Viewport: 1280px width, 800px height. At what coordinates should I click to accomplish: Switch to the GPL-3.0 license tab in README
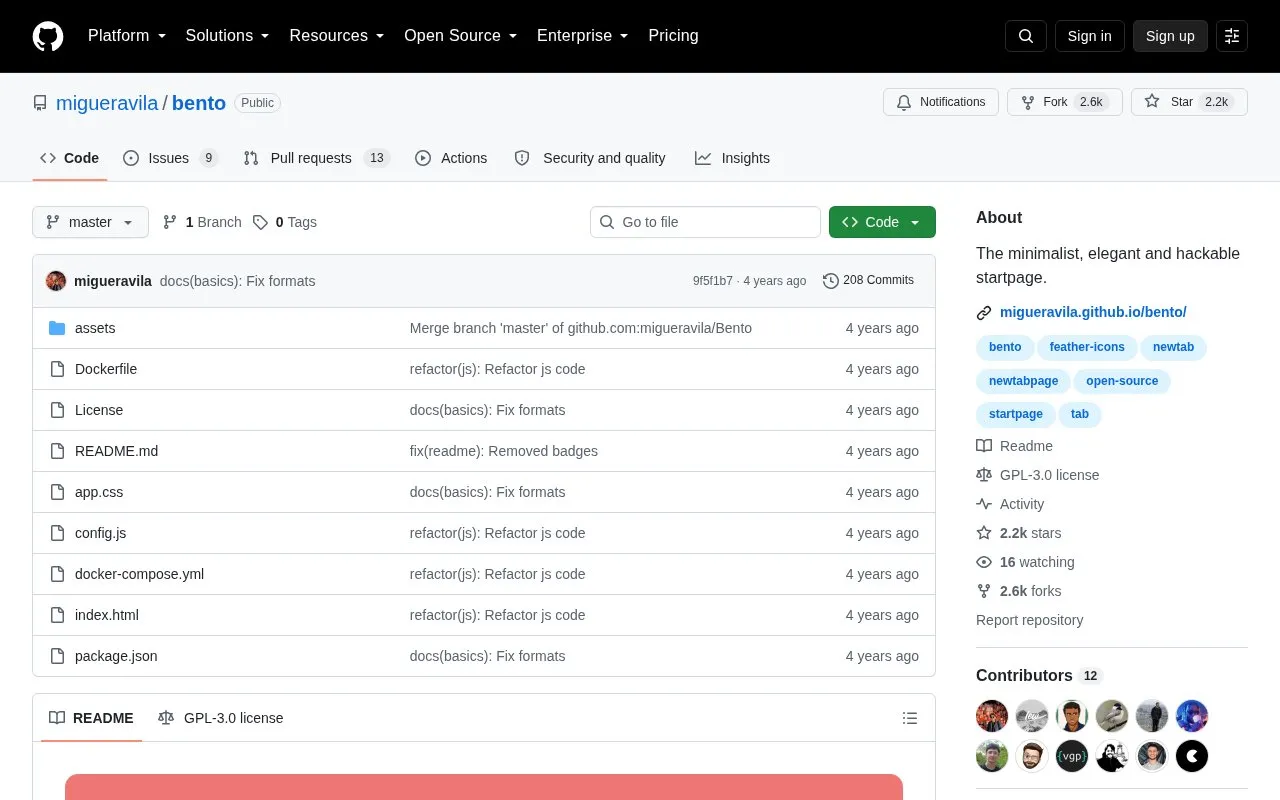tap(221, 718)
